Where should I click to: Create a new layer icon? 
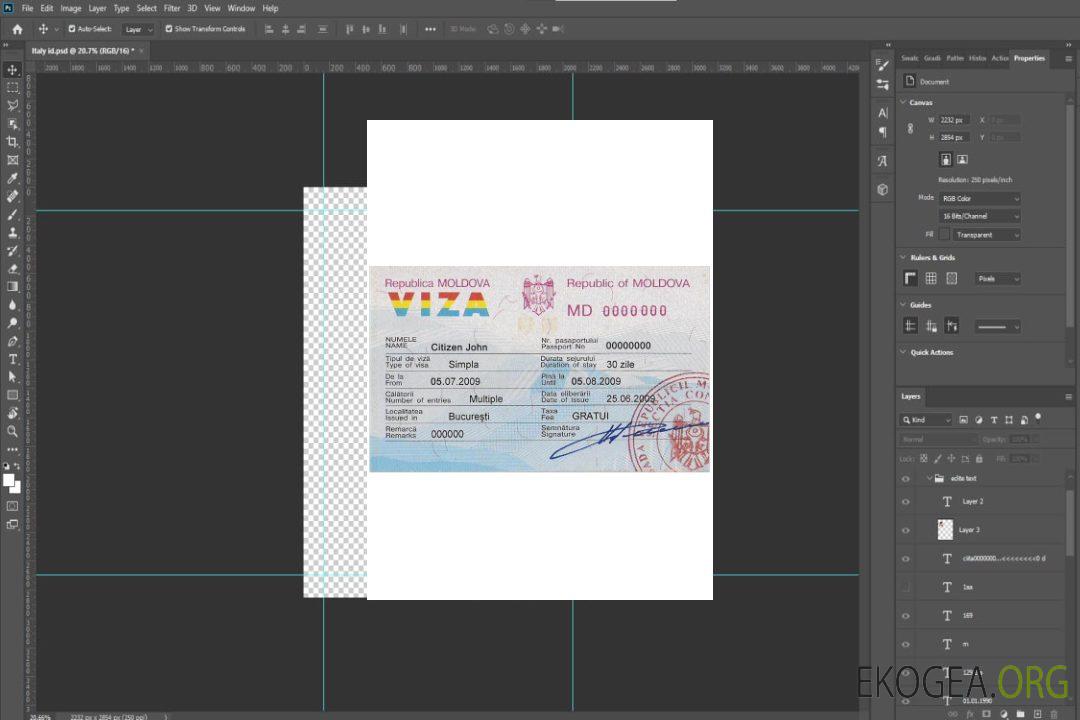pyautogui.click(x=1037, y=714)
